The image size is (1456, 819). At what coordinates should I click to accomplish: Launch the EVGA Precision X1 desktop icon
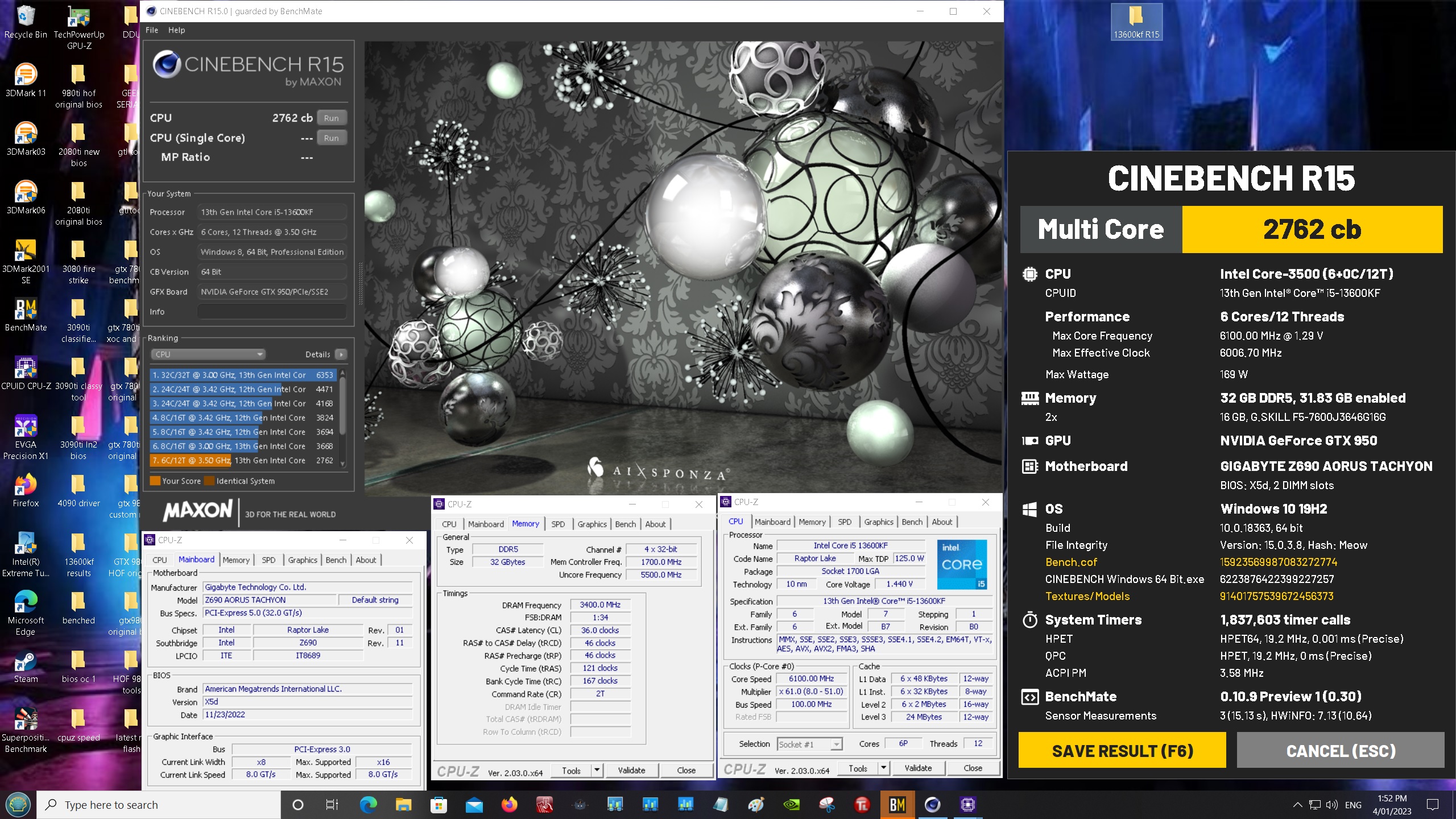click(x=26, y=437)
